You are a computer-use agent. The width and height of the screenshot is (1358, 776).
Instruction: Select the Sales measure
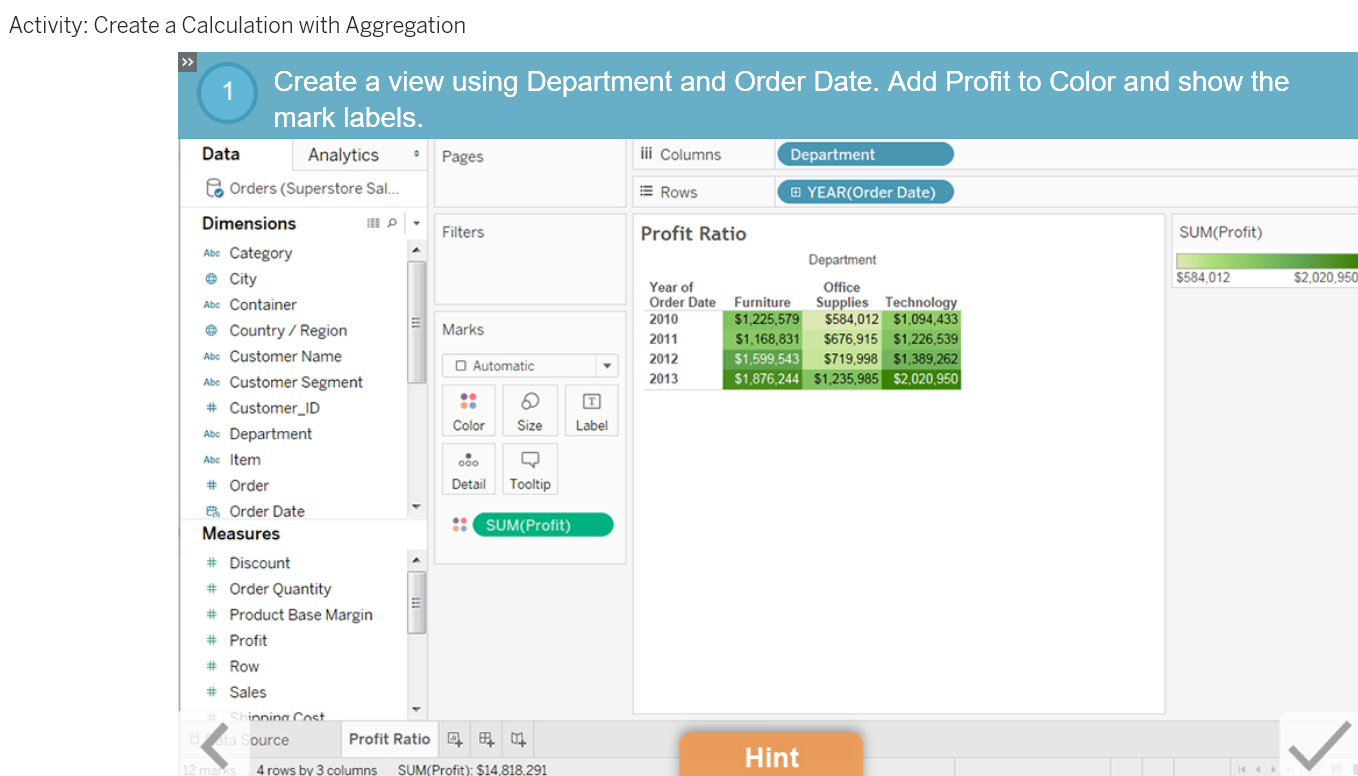247,692
